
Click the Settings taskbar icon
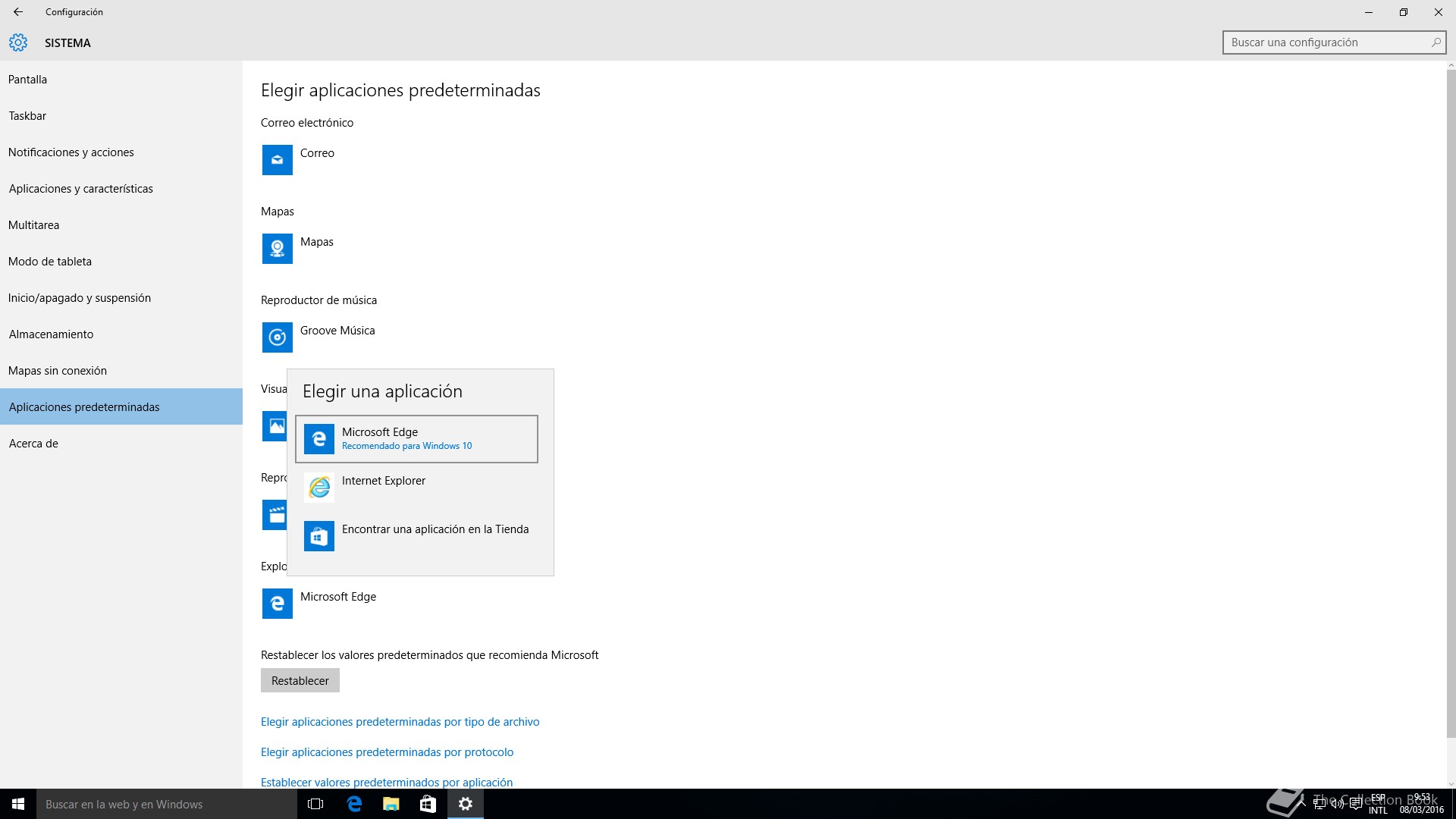[466, 804]
